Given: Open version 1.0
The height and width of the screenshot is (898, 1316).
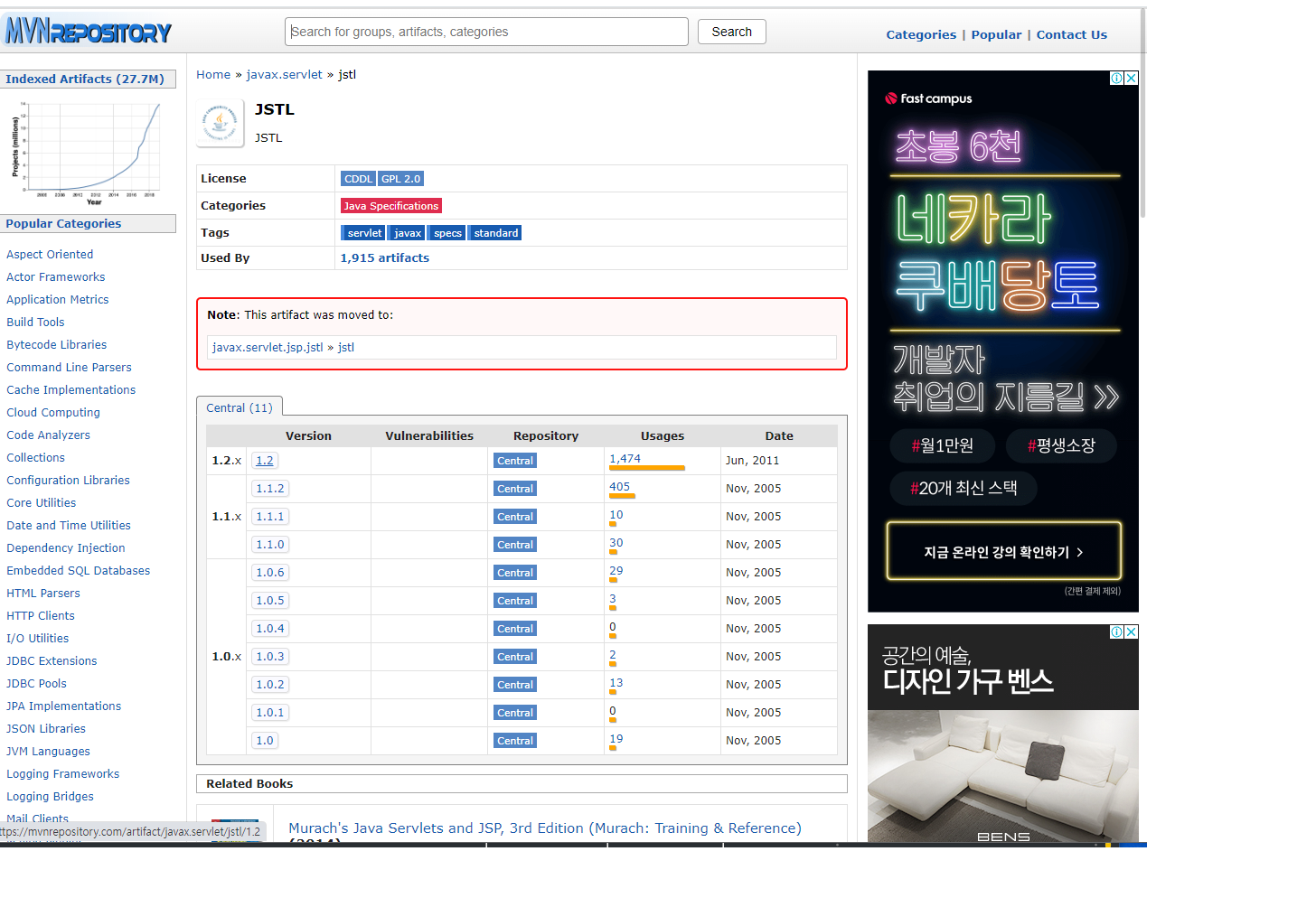Looking at the screenshot, I should tap(265, 741).
